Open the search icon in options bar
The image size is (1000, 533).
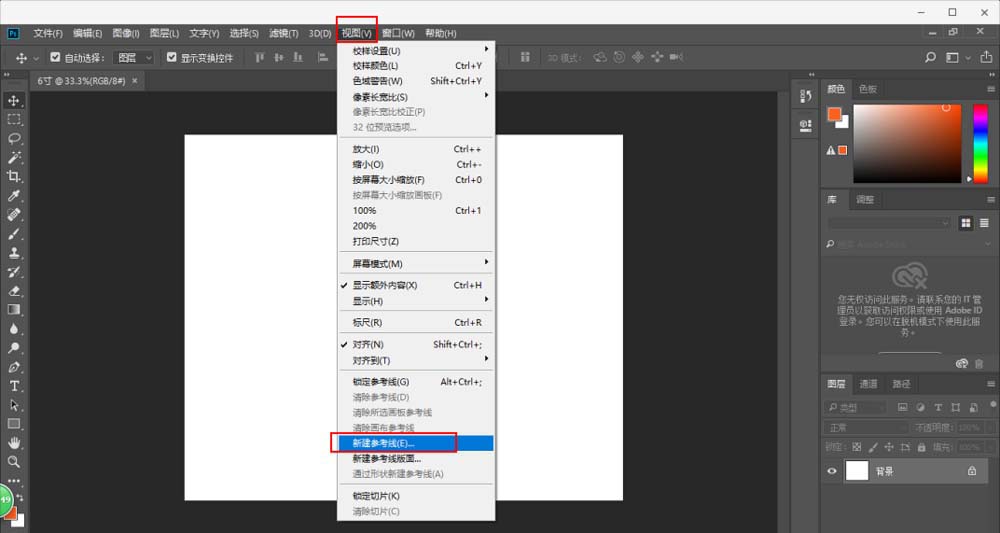click(930, 57)
